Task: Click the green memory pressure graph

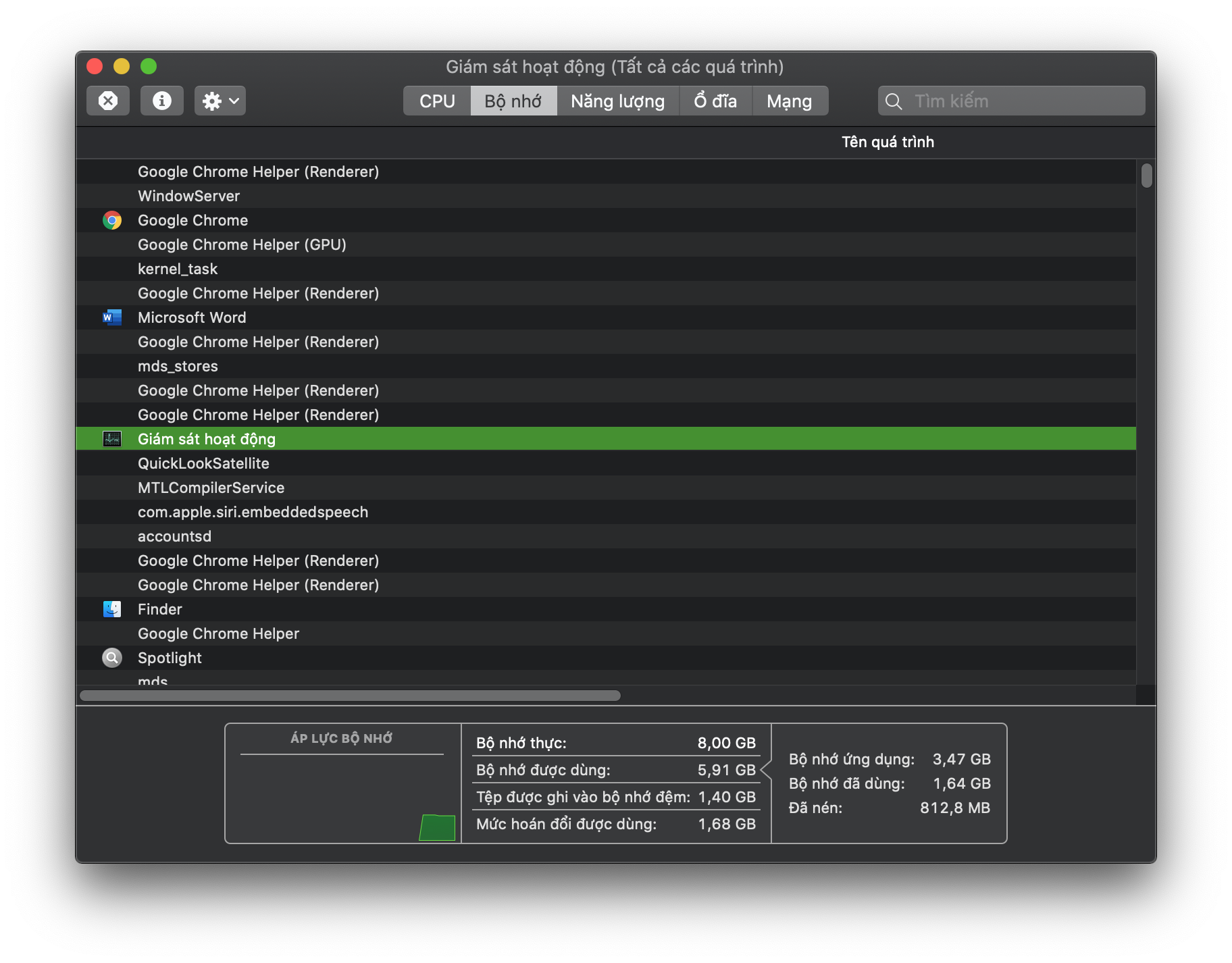Action: click(x=437, y=827)
